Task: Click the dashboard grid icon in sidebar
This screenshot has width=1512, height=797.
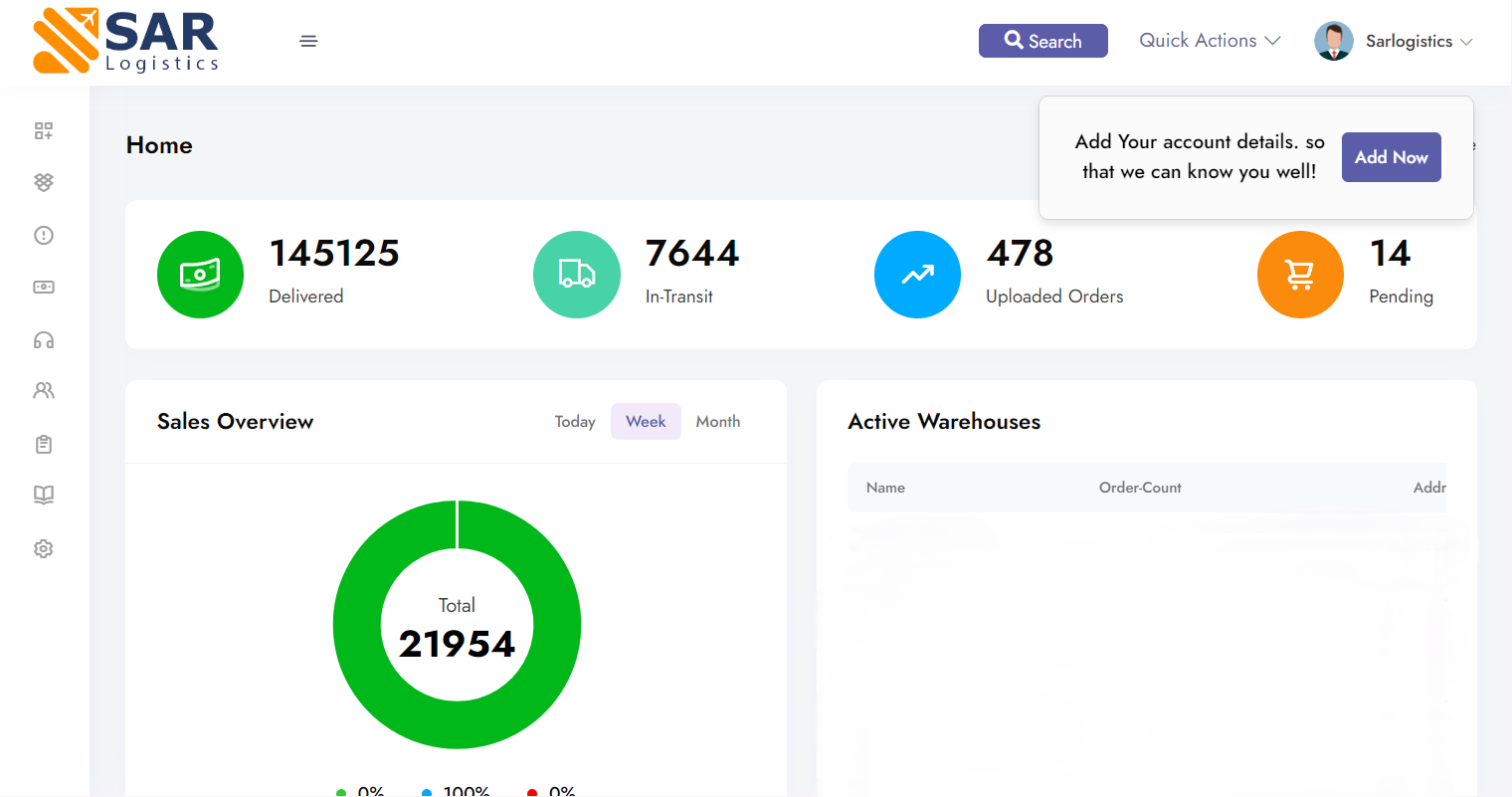Action: tap(44, 130)
